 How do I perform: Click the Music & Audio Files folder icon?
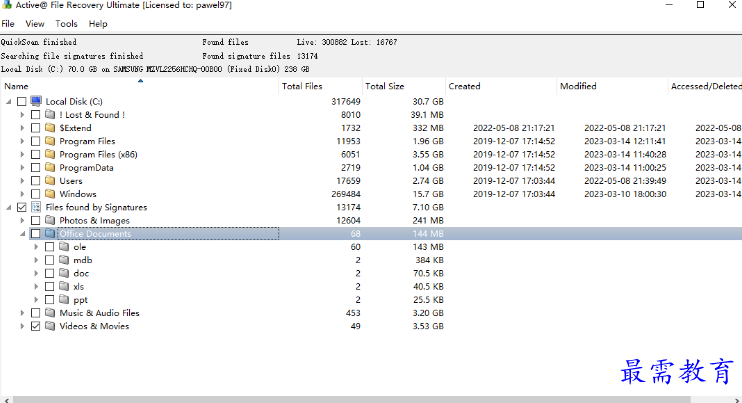[x=50, y=313]
